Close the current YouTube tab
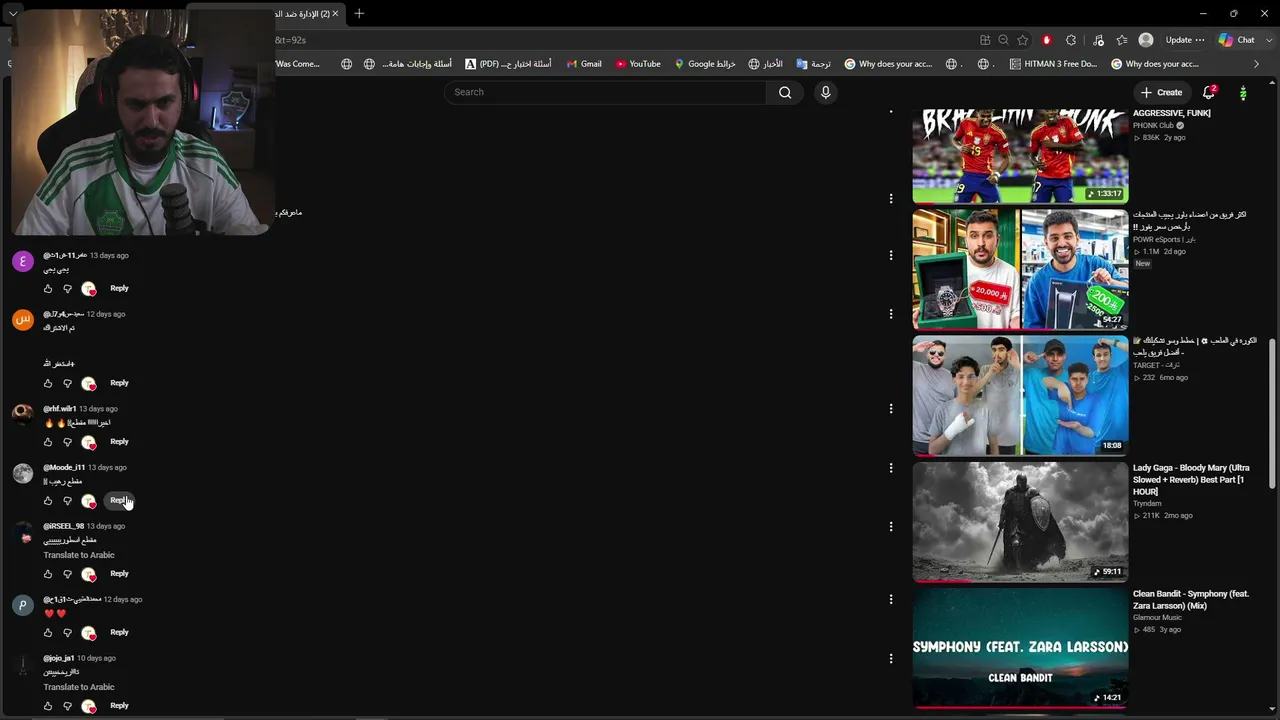The width and height of the screenshot is (1280, 720). (335, 13)
